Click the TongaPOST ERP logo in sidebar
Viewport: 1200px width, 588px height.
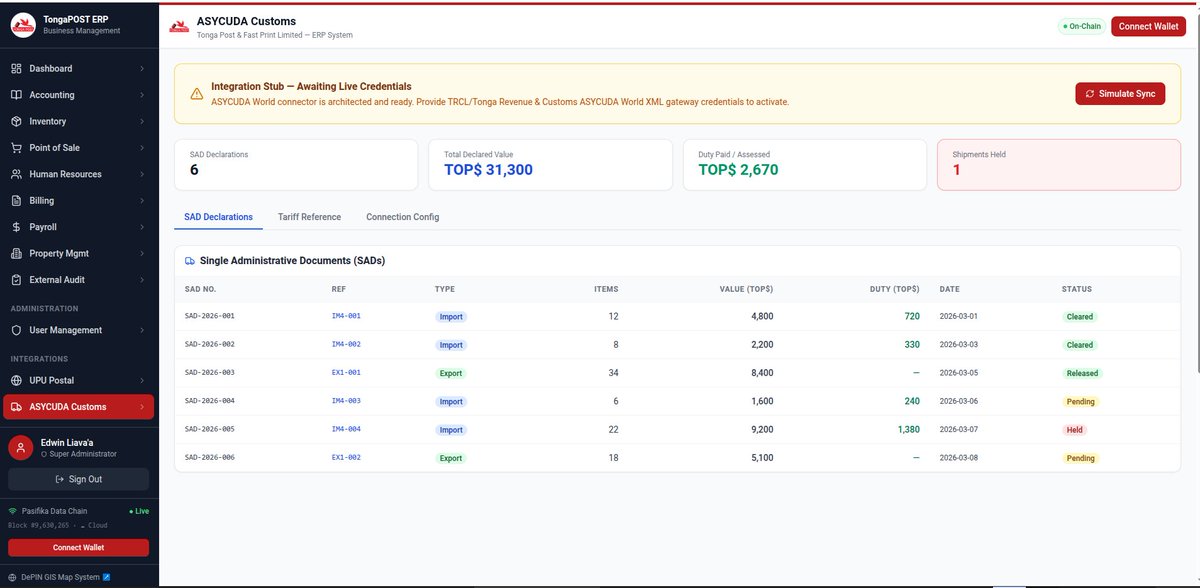(x=23, y=24)
